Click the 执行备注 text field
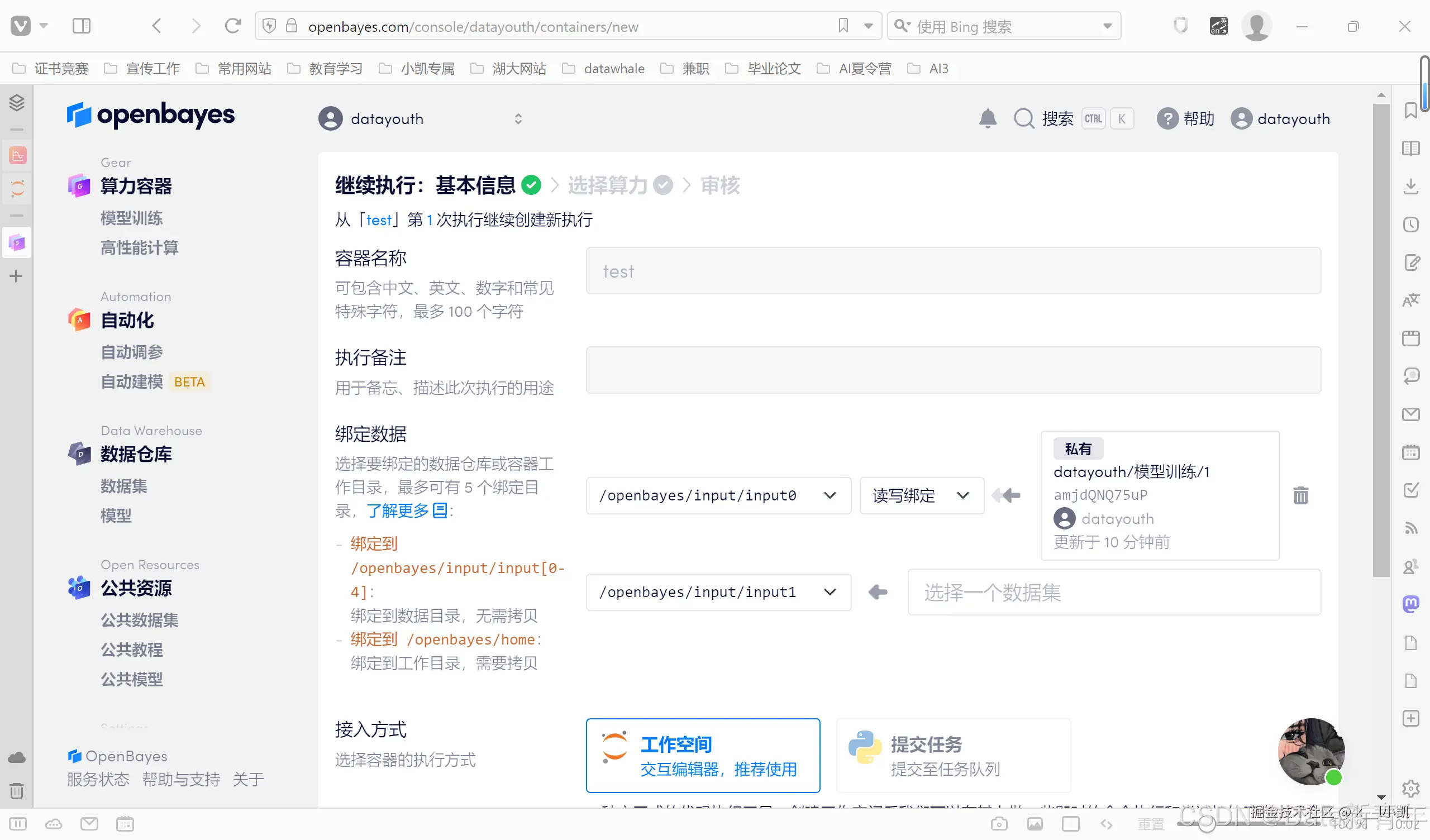1430x840 pixels. (x=953, y=370)
